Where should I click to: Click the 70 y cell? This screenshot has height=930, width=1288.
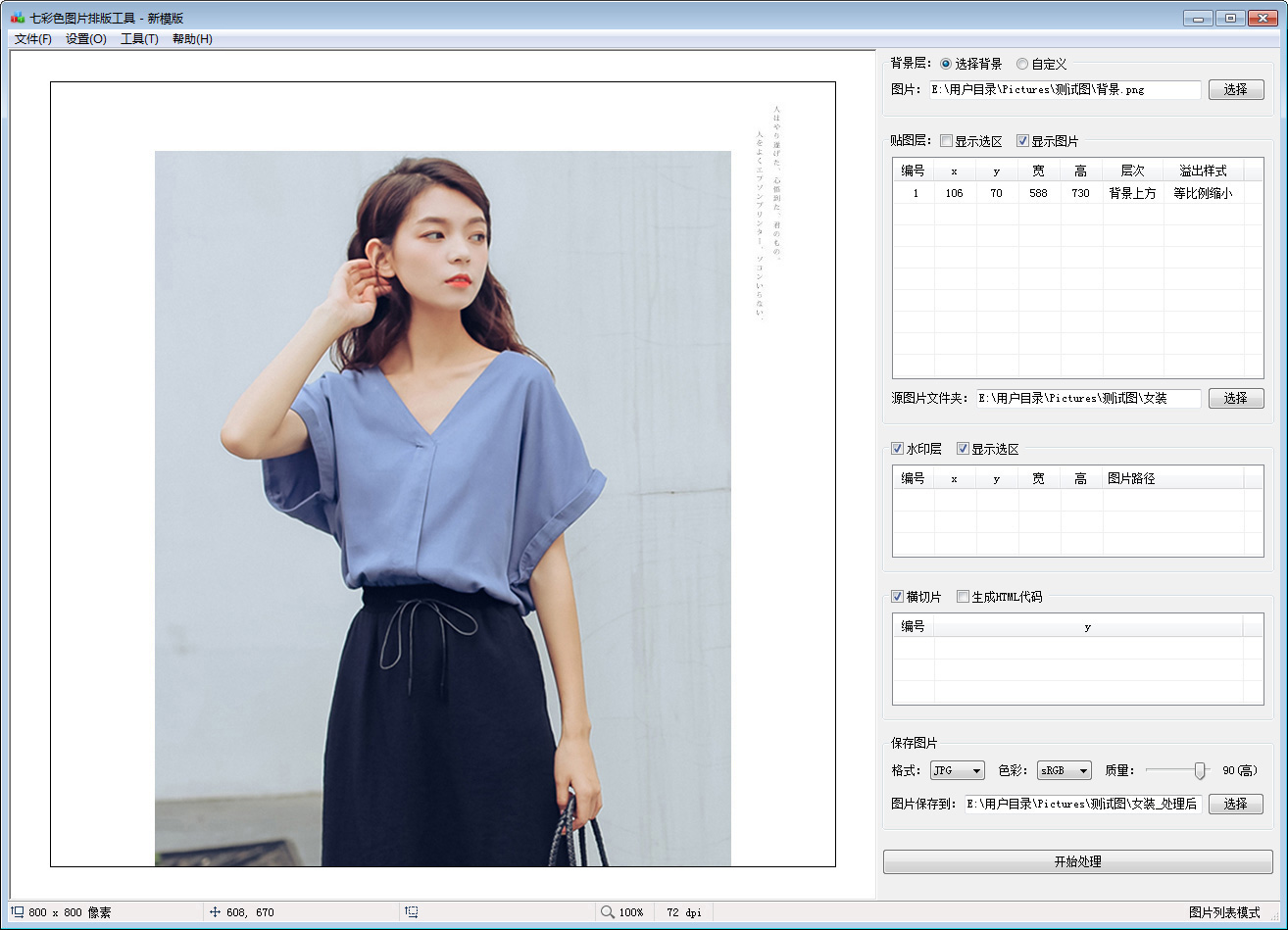[997, 193]
